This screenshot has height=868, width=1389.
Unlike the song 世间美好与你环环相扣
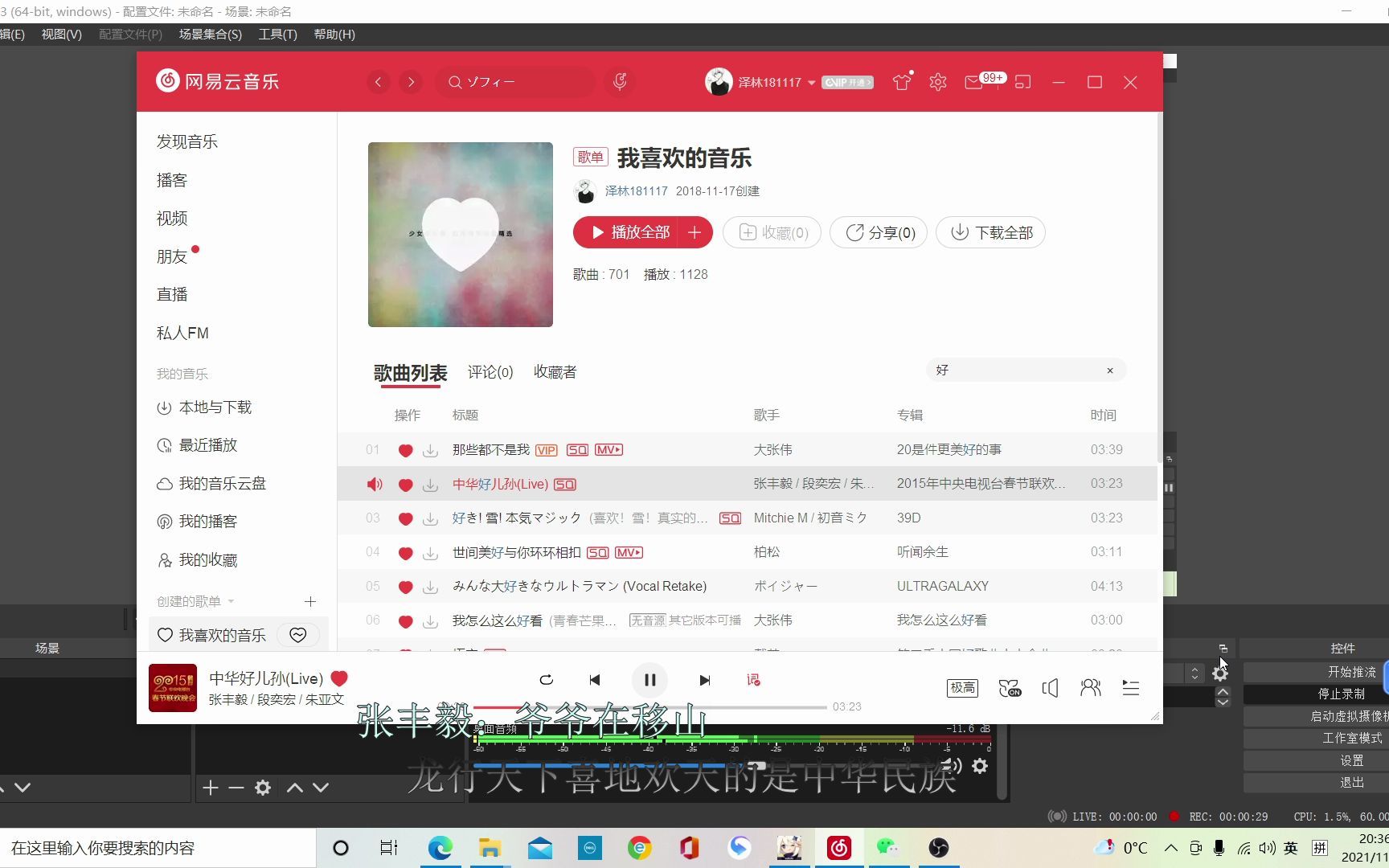(x=405, y=553)
